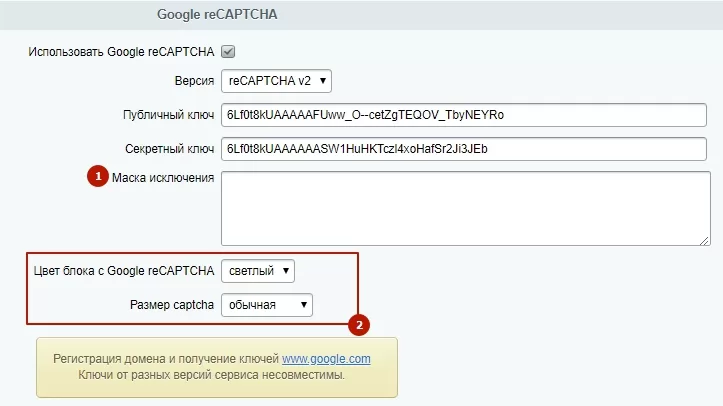The width and height of the screenshot is (723, 406).
Task: Click the Размер captcha label
Action: point(172,305)
